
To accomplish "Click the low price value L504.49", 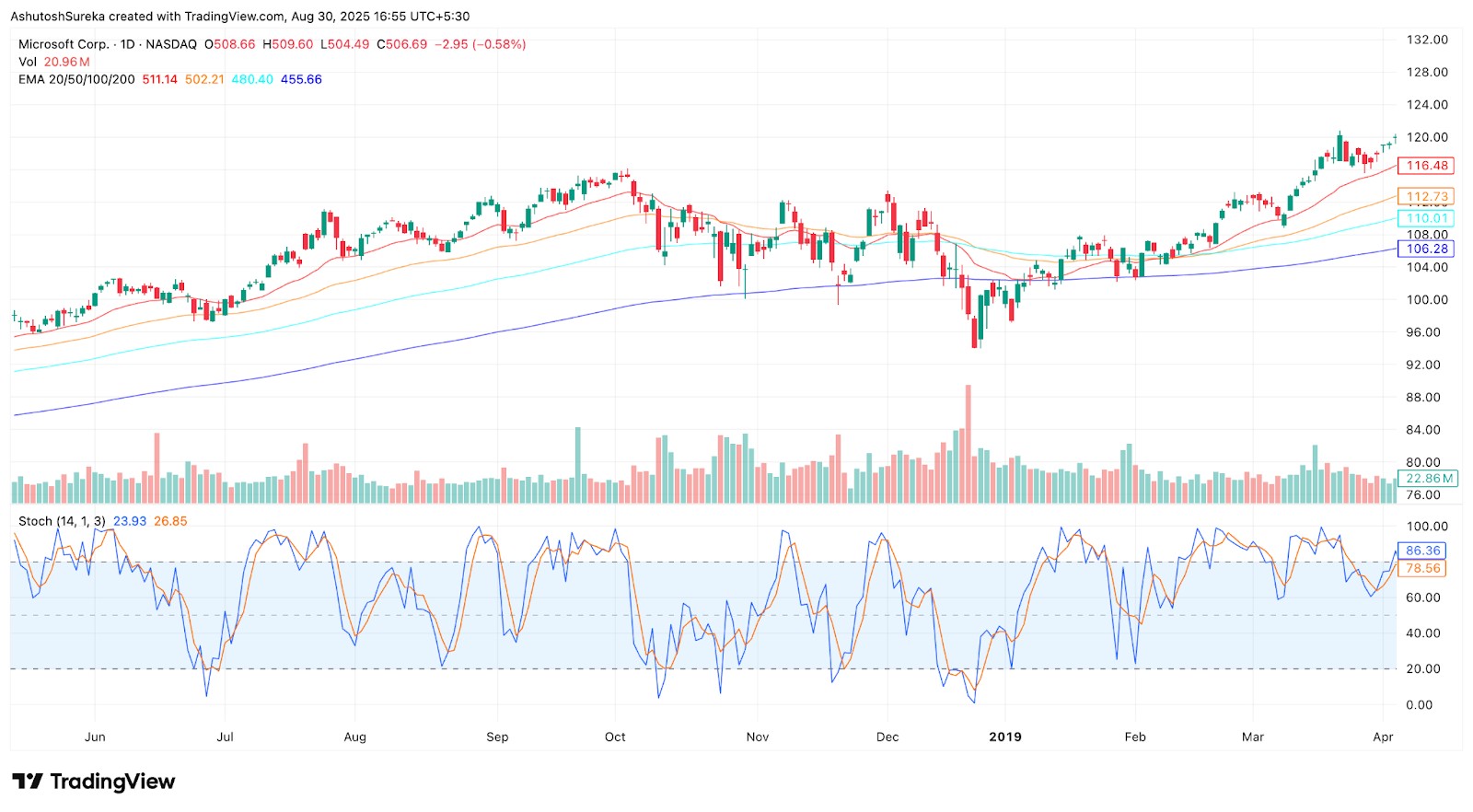I will coord(345,44).
